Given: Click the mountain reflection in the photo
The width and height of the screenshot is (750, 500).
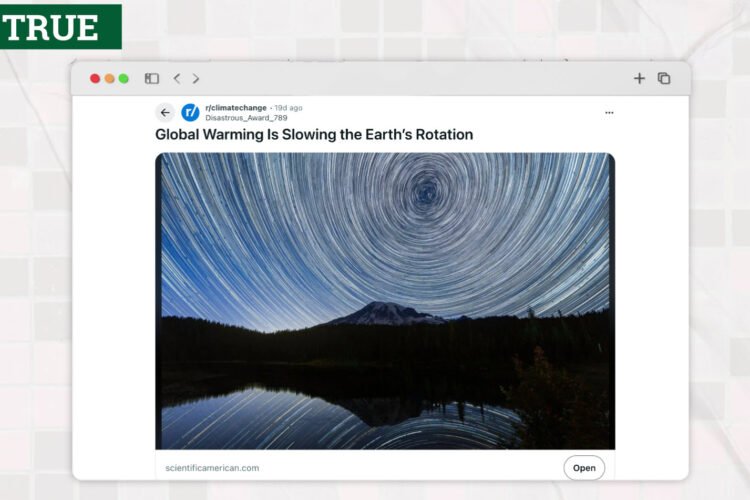Looking at the screenshot, I should 383,411.
